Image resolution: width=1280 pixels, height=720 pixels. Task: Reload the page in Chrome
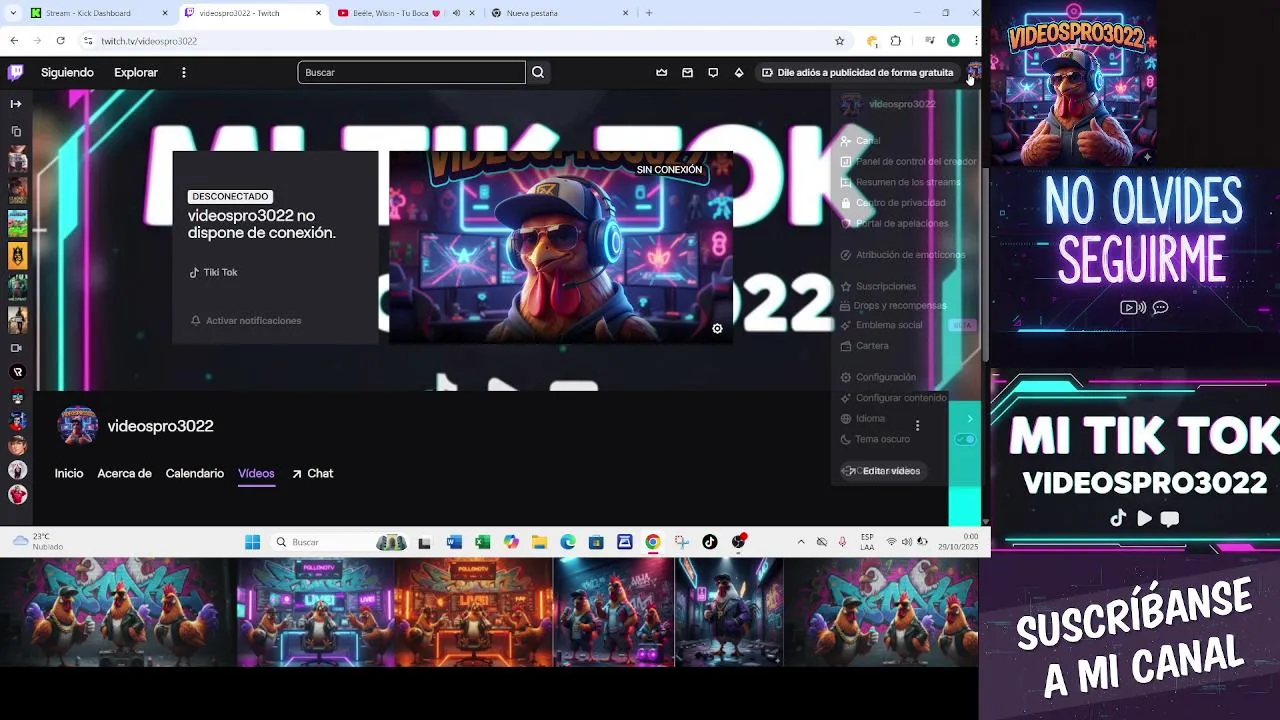(x=61, y=41)
